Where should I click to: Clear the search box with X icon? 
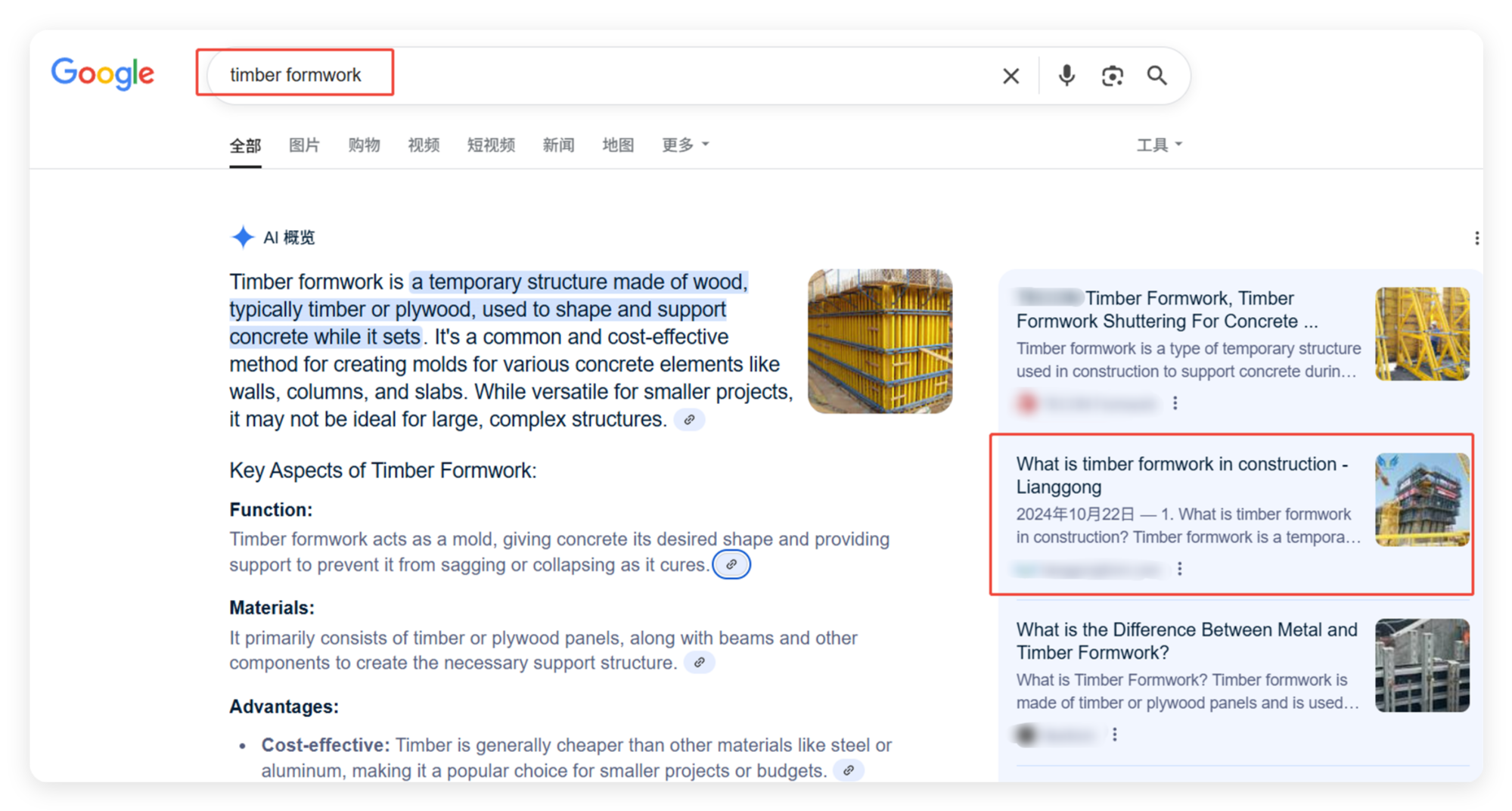click(x=1011, y=76)
